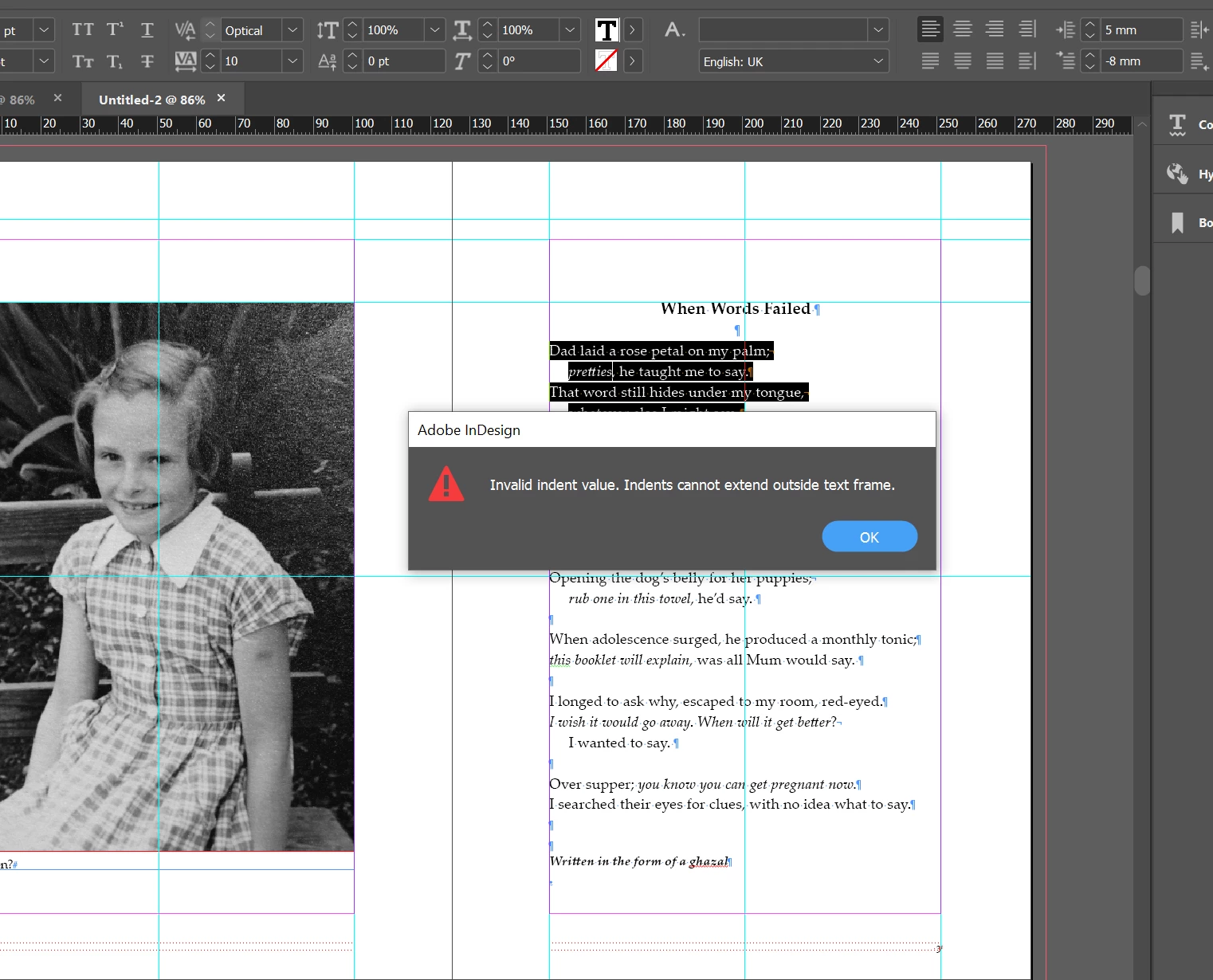1213x980 pixels.
Task: Apply Subscript to the text
Action: (x=115, y=61)
